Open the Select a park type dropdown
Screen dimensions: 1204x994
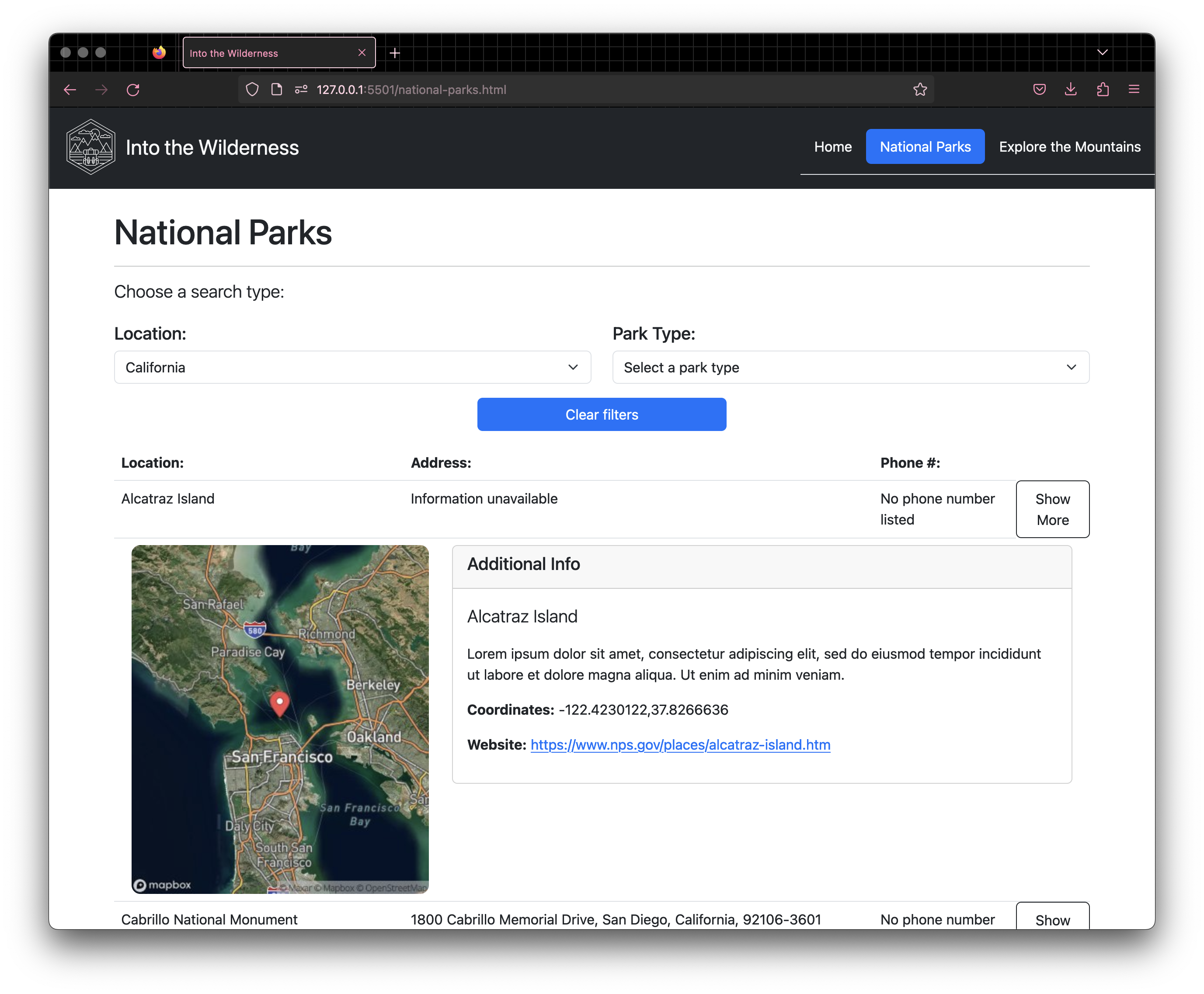[x=850, y=368]
